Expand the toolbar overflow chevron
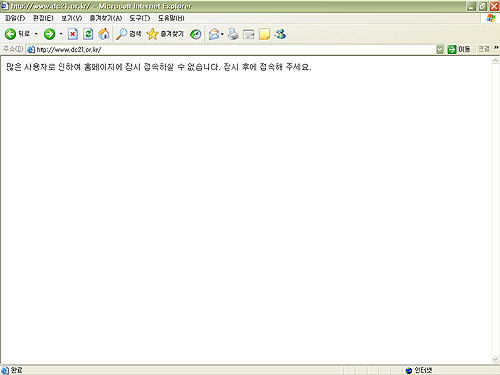This screenshot has height=375, width=500. point(496,48)
